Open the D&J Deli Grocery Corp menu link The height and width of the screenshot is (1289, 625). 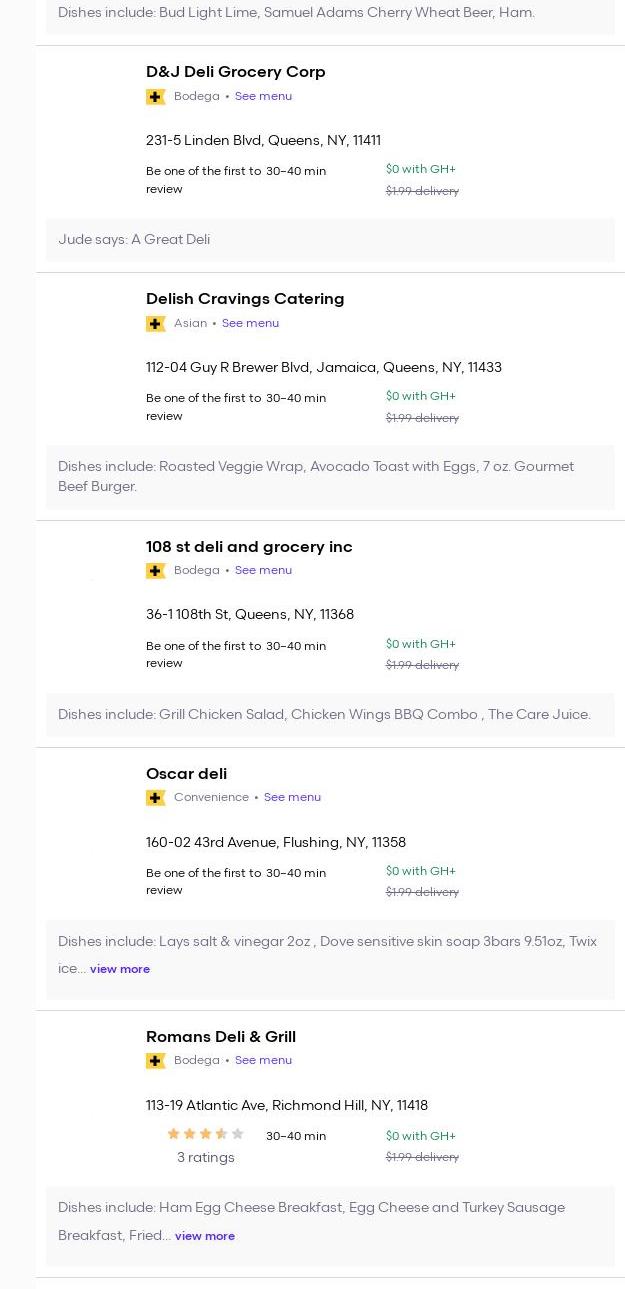(263, 97)
